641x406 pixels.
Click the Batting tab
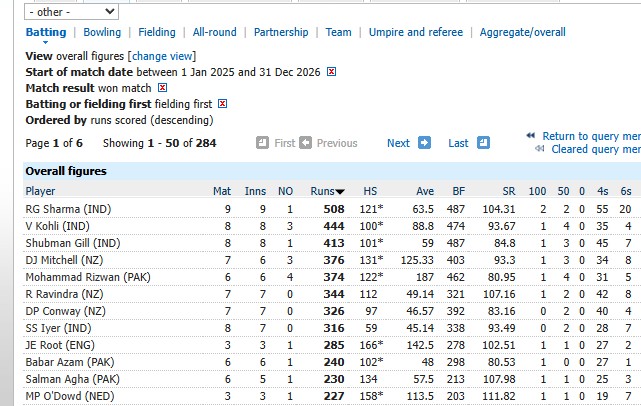click(46, 32)
